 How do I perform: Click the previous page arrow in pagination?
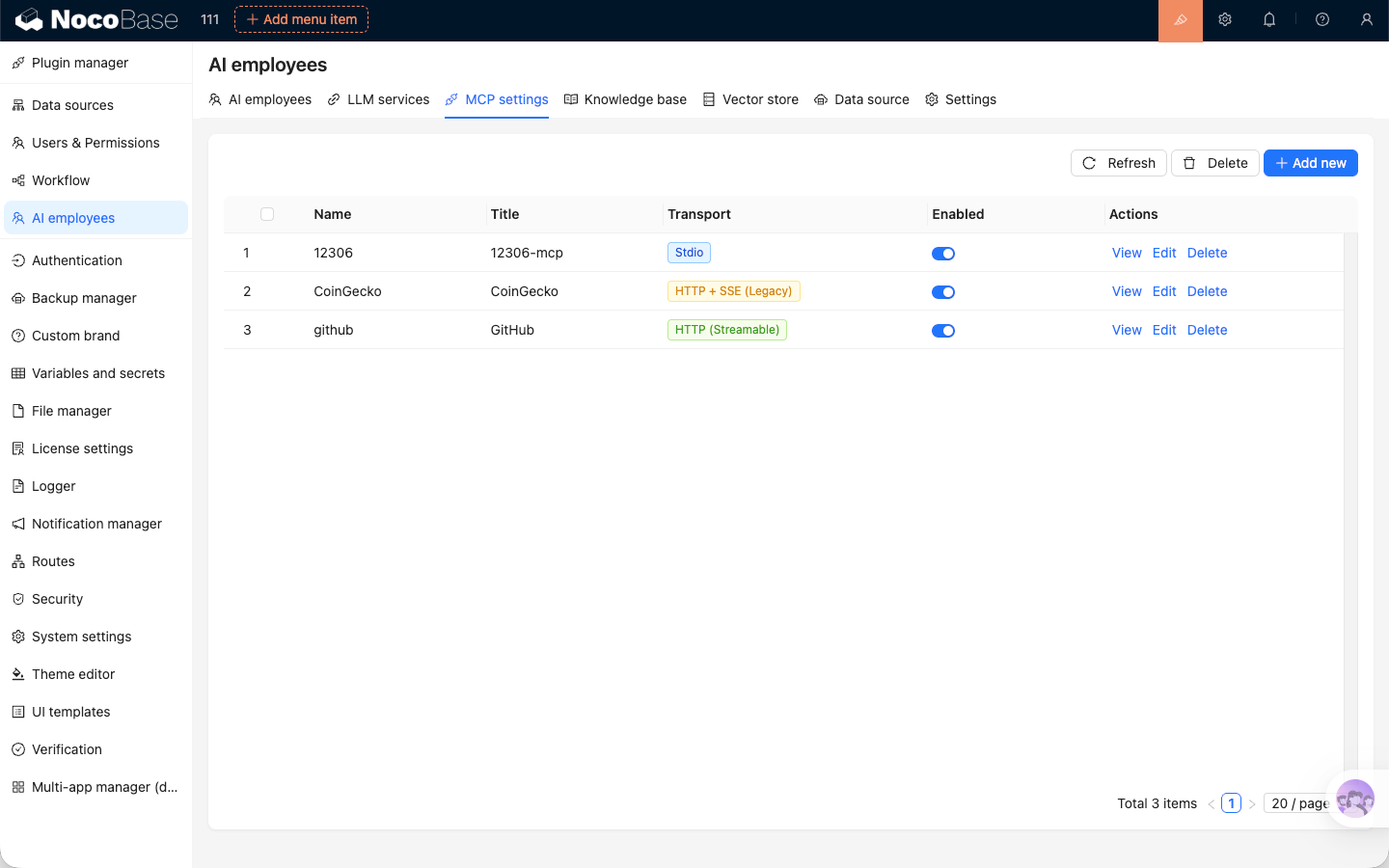[x=1212, y=803]
